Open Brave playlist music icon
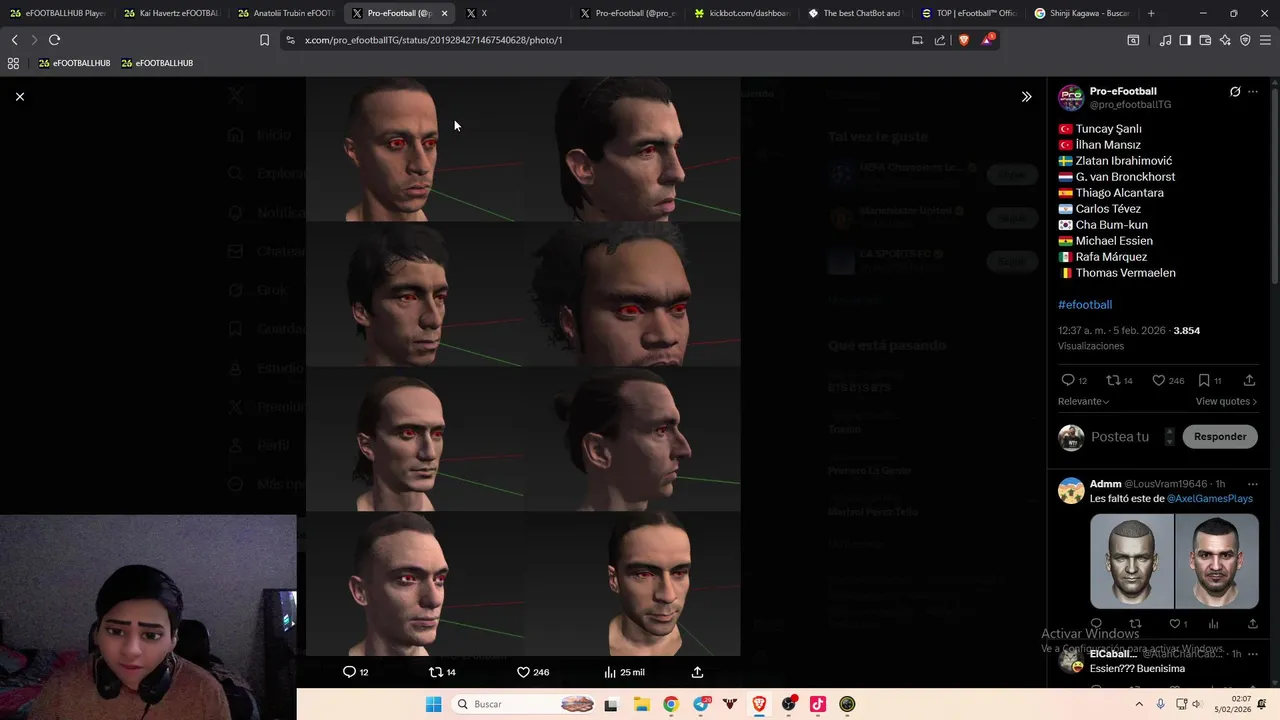 pos(1165,40)
